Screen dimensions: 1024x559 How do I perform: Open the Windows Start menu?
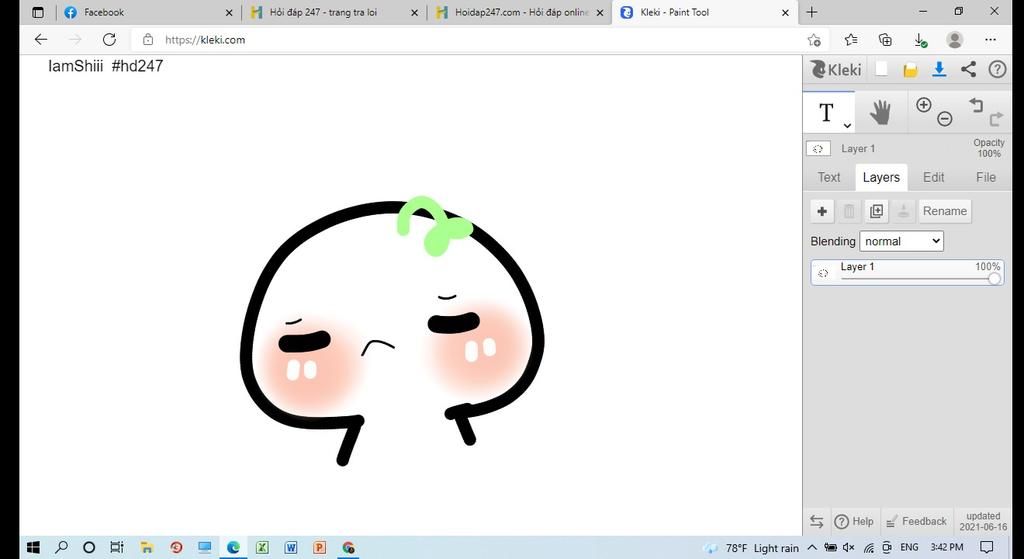click(33, 547)
